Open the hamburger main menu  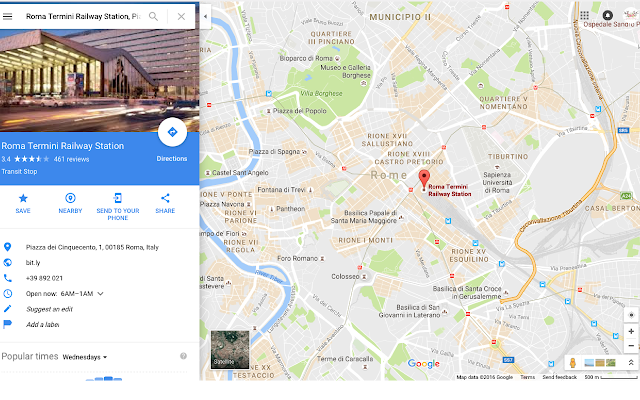(7, 16)
